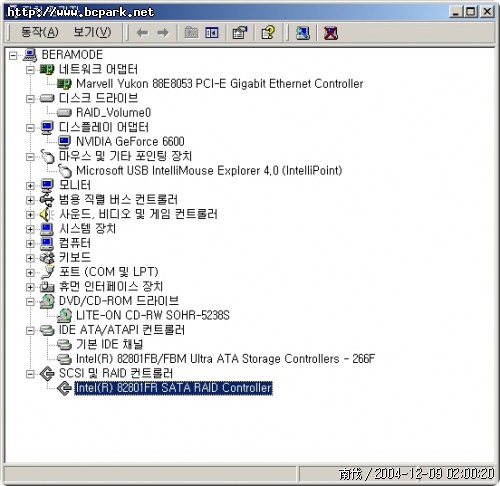500x486 pixels.
Task: Click the 키보드 category icon
Action: pyautogui.click(x=47, y=258)
